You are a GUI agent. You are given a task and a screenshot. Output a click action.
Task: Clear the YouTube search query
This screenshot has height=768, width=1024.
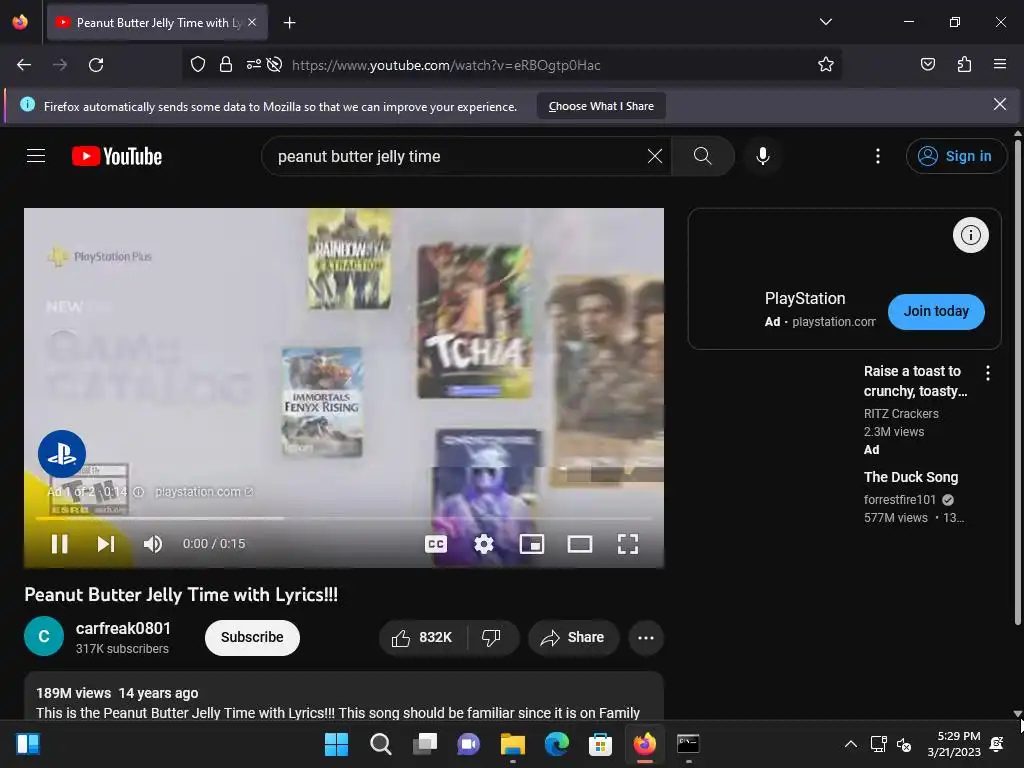click(x=654, y=156)
